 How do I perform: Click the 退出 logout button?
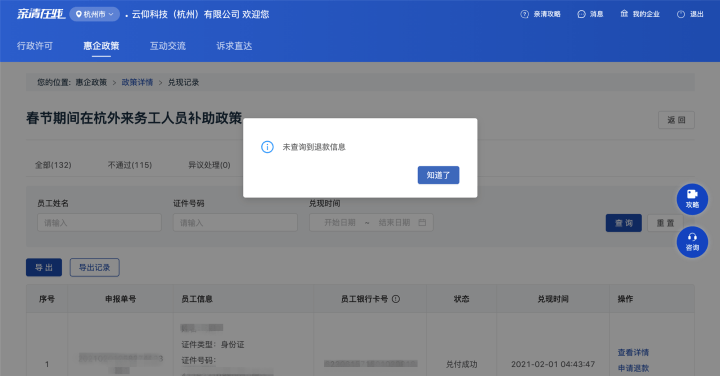point(690,14)
